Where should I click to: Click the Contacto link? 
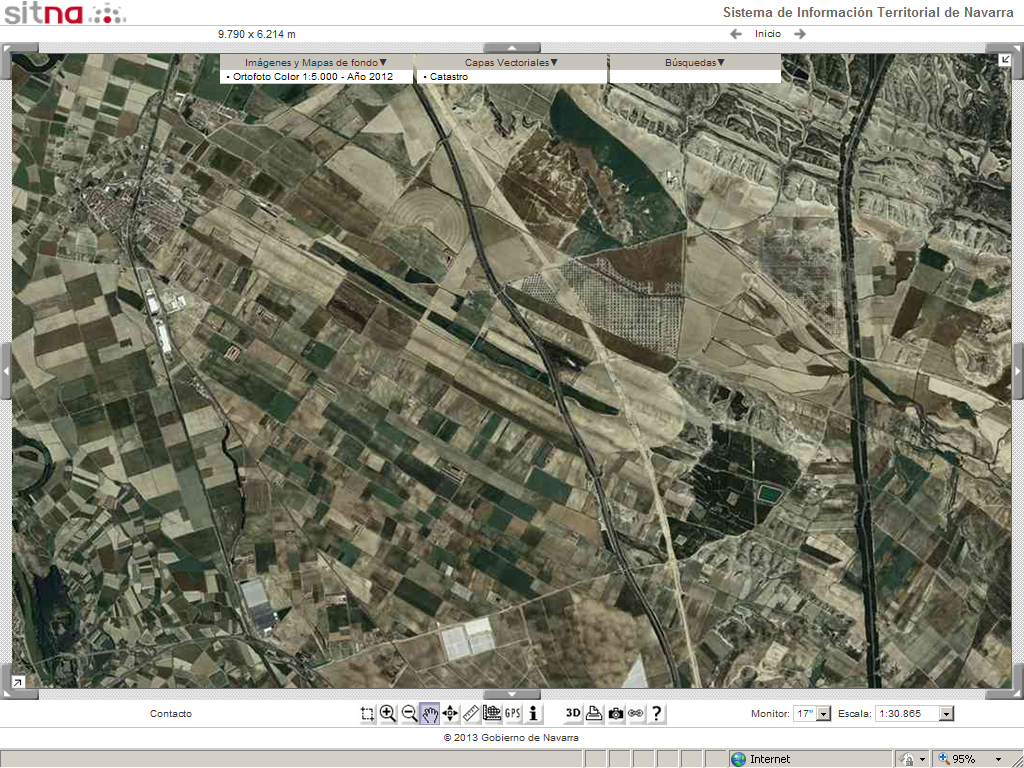click(x=171, y=714)
